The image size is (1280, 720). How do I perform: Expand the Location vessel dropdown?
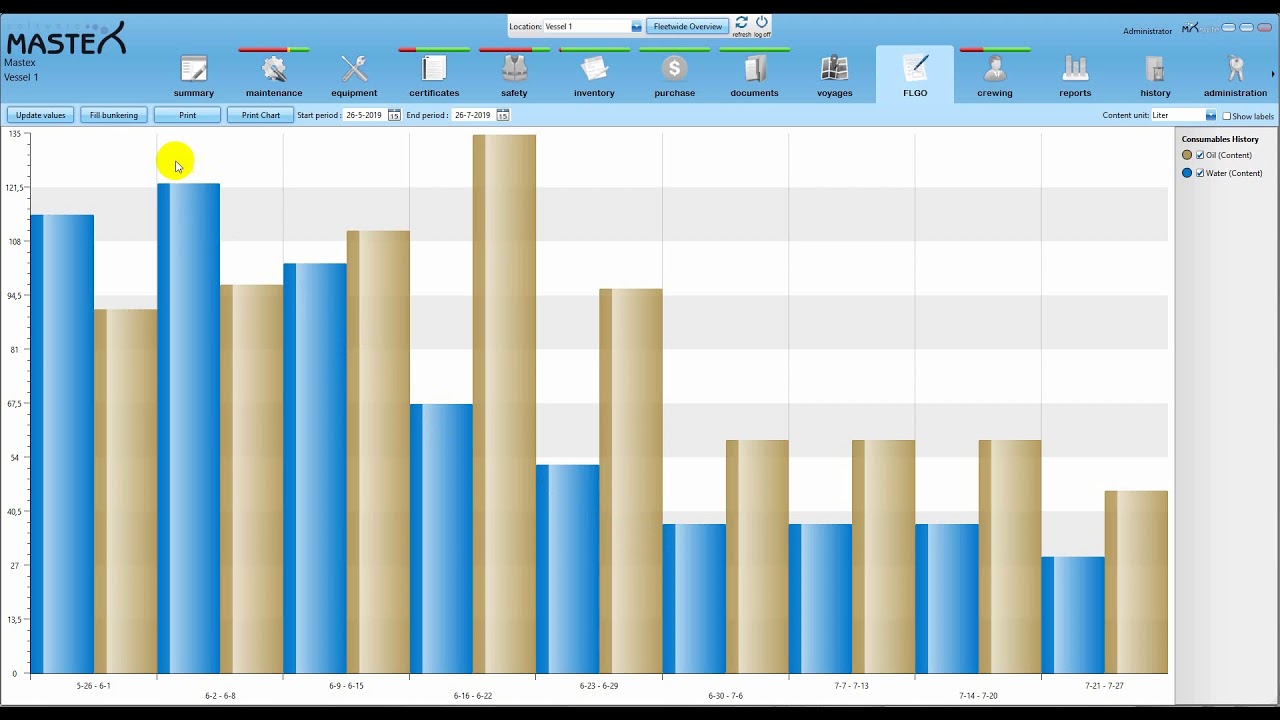click(636, 27)
